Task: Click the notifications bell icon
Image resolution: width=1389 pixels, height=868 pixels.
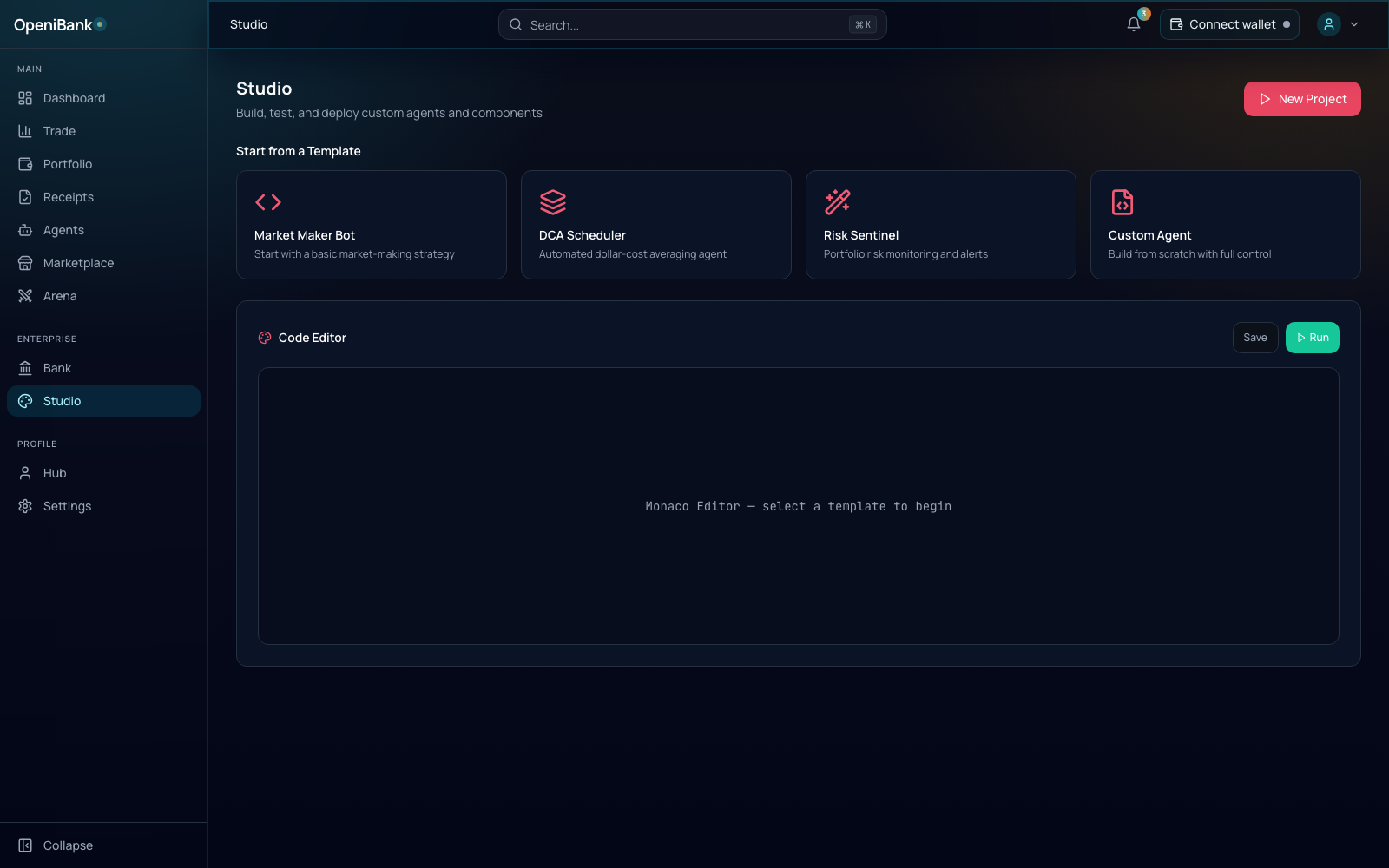Action: coord(1133,24)
